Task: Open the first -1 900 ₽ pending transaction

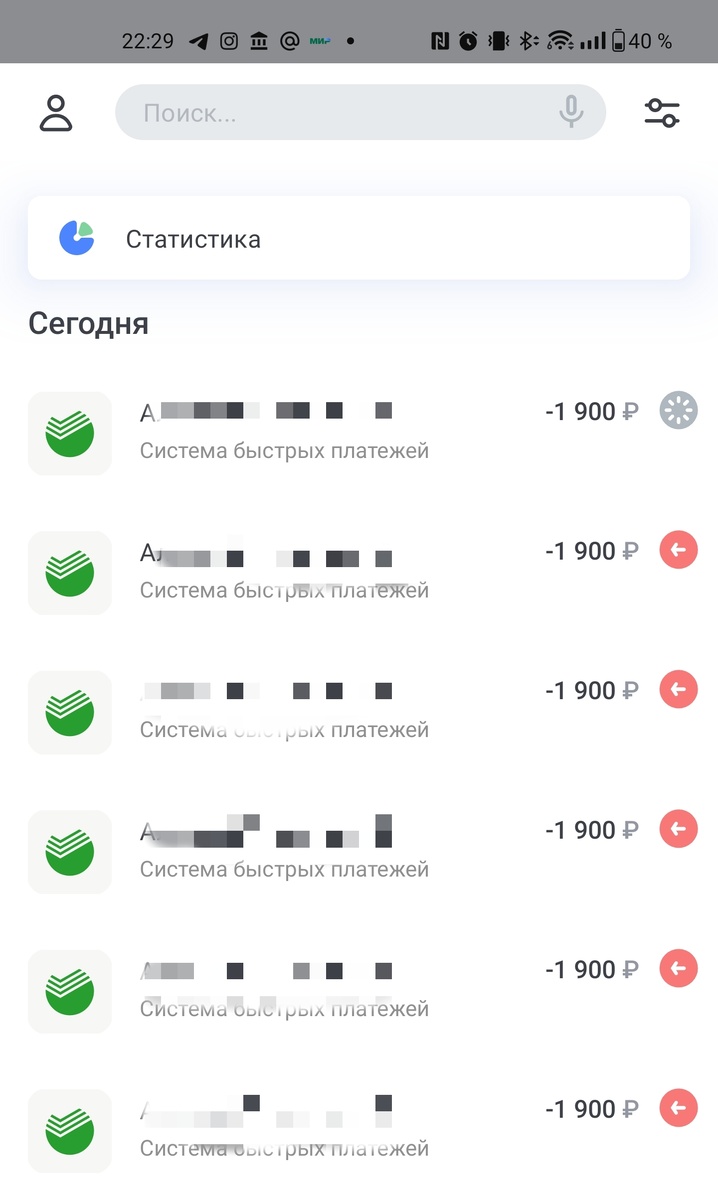Action: pos(359,433)
